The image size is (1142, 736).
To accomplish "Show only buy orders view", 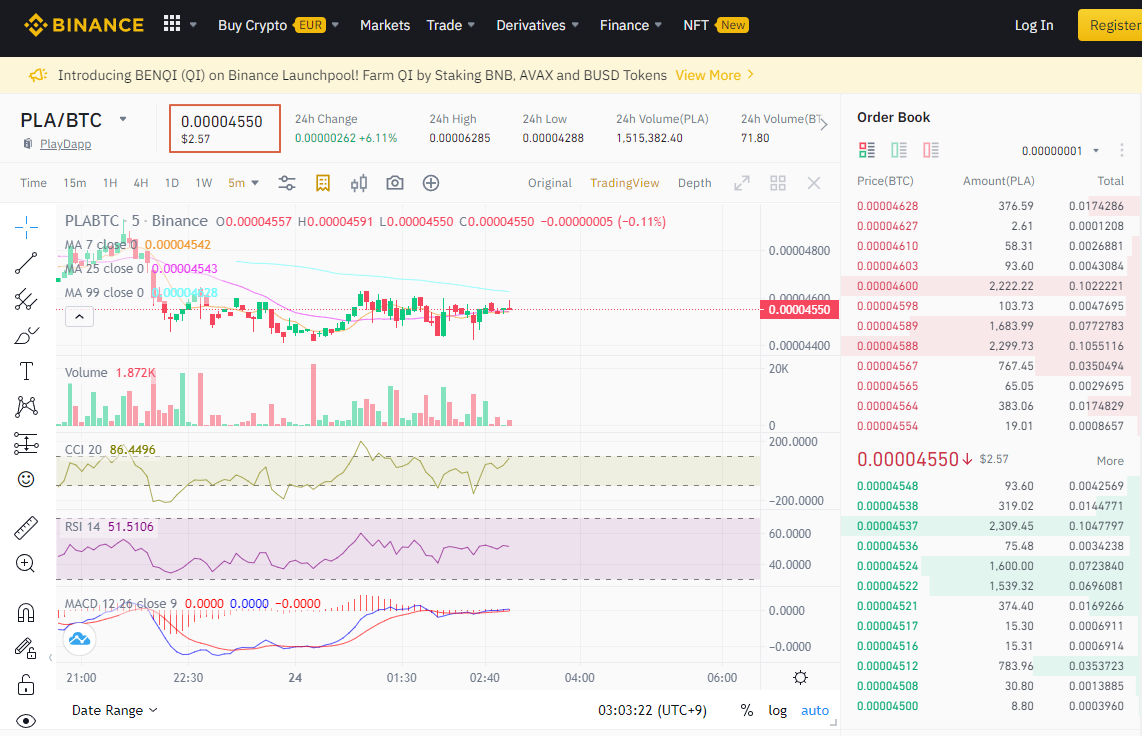I will (x=899, y=150).
